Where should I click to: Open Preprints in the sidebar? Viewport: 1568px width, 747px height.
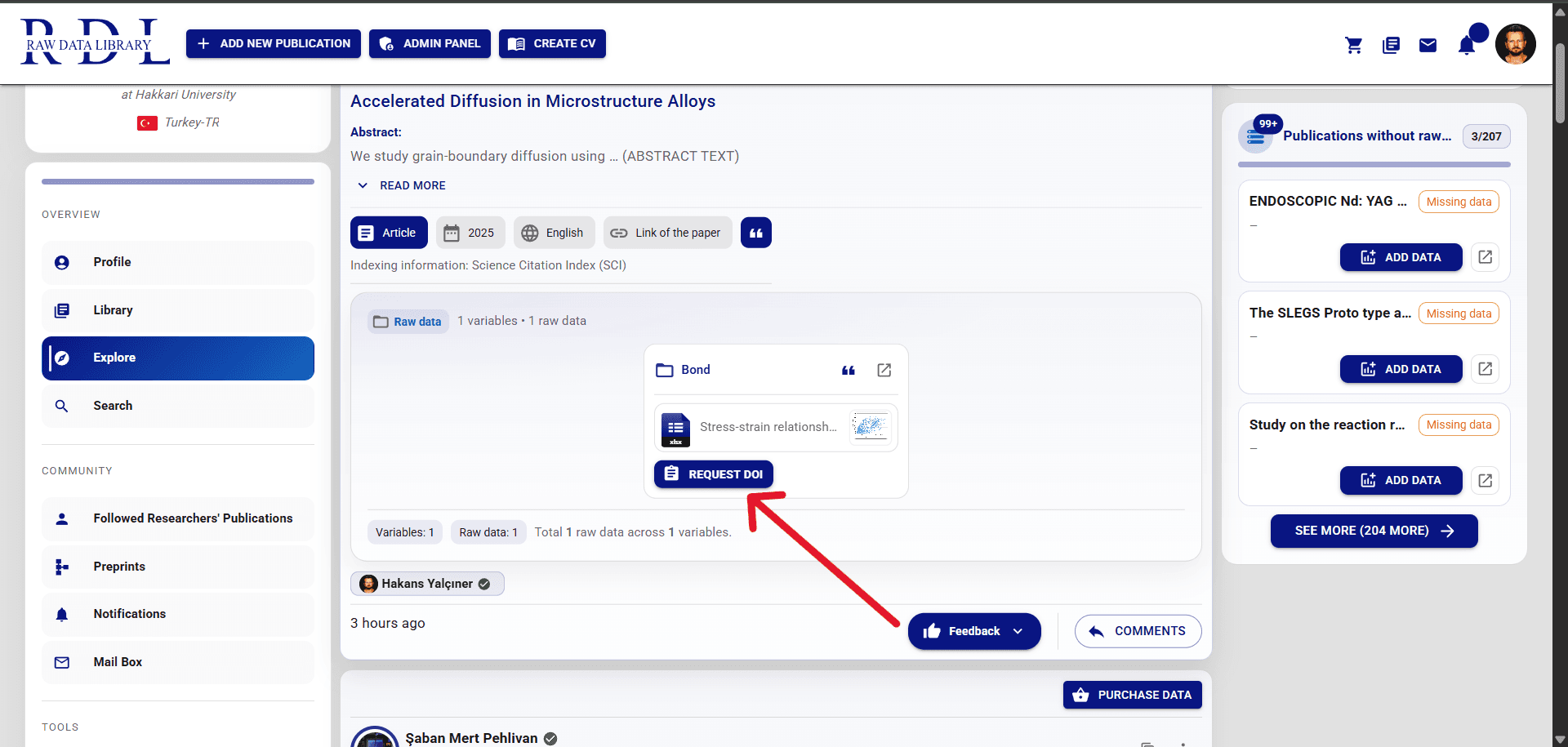[x=178, y=567]
